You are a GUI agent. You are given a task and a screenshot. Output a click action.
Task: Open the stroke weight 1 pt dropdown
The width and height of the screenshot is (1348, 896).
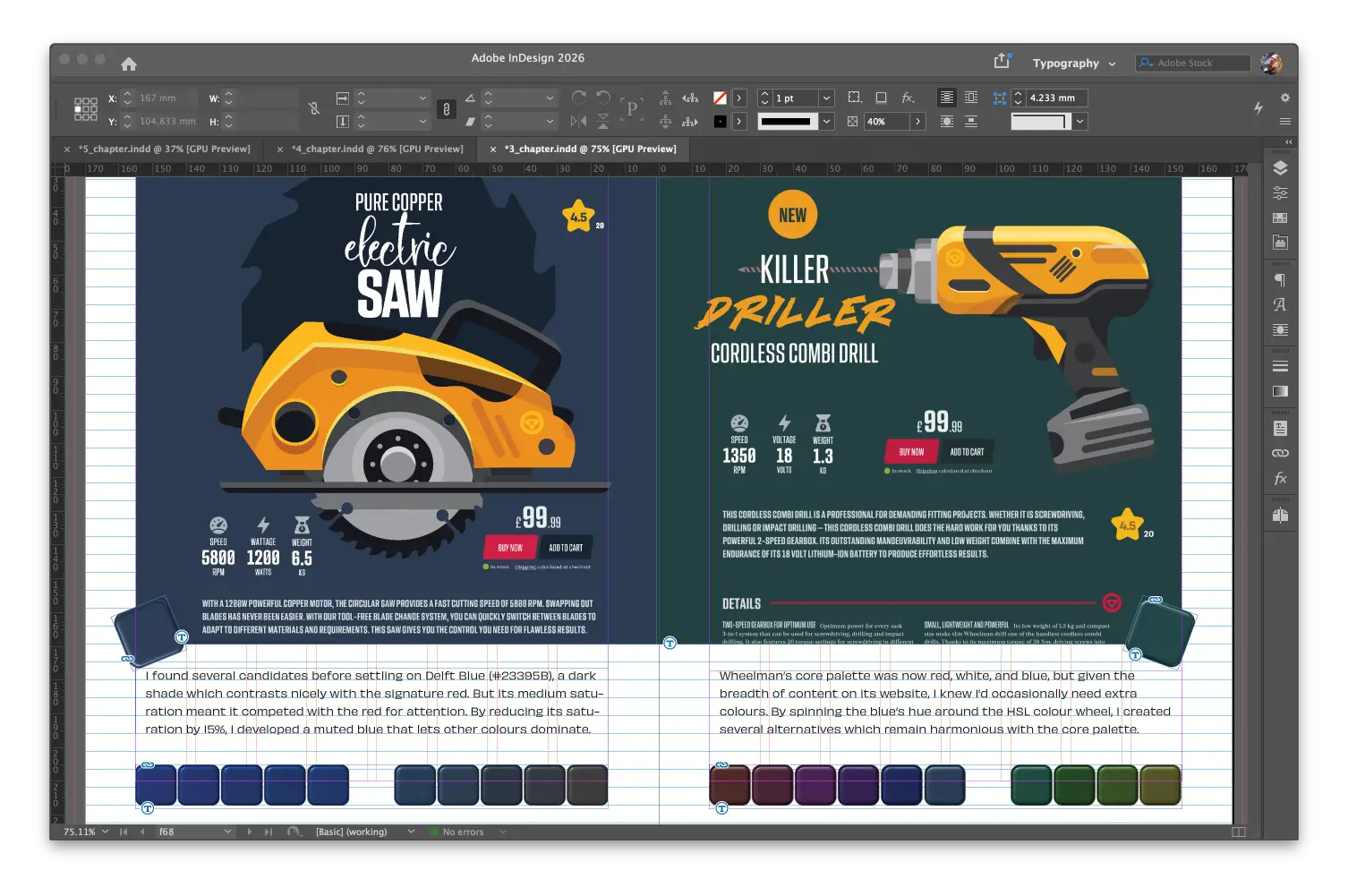click(x=827, y=98)
